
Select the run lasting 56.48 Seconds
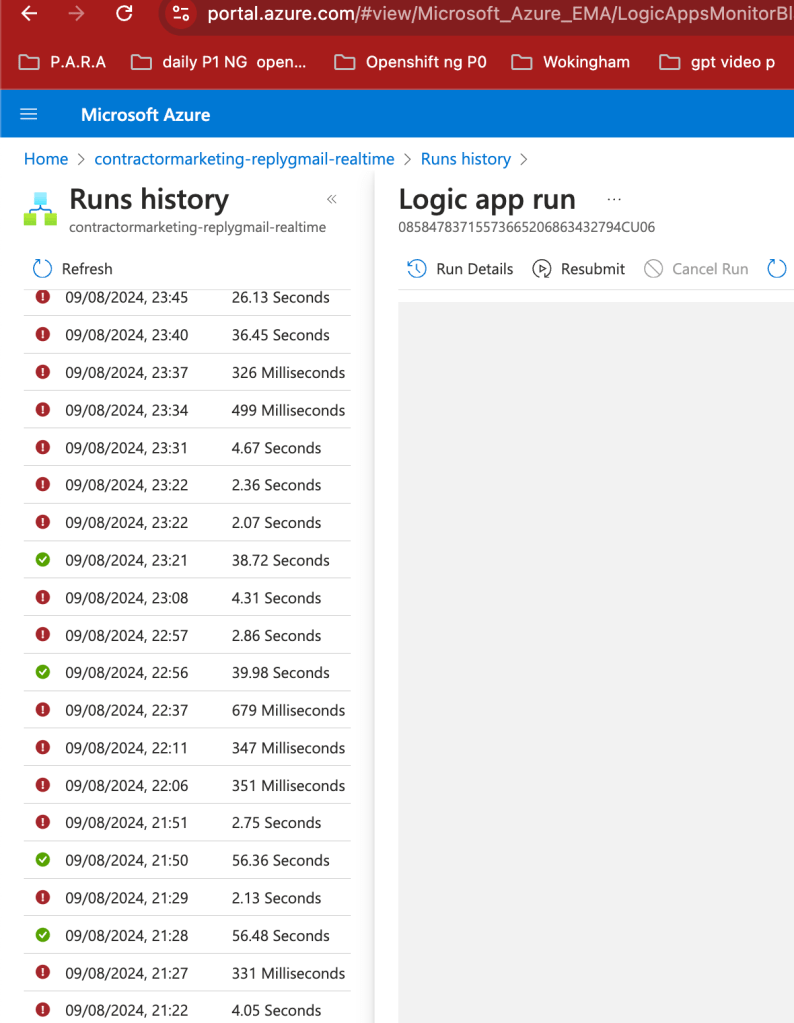click(x=187, y=935)
